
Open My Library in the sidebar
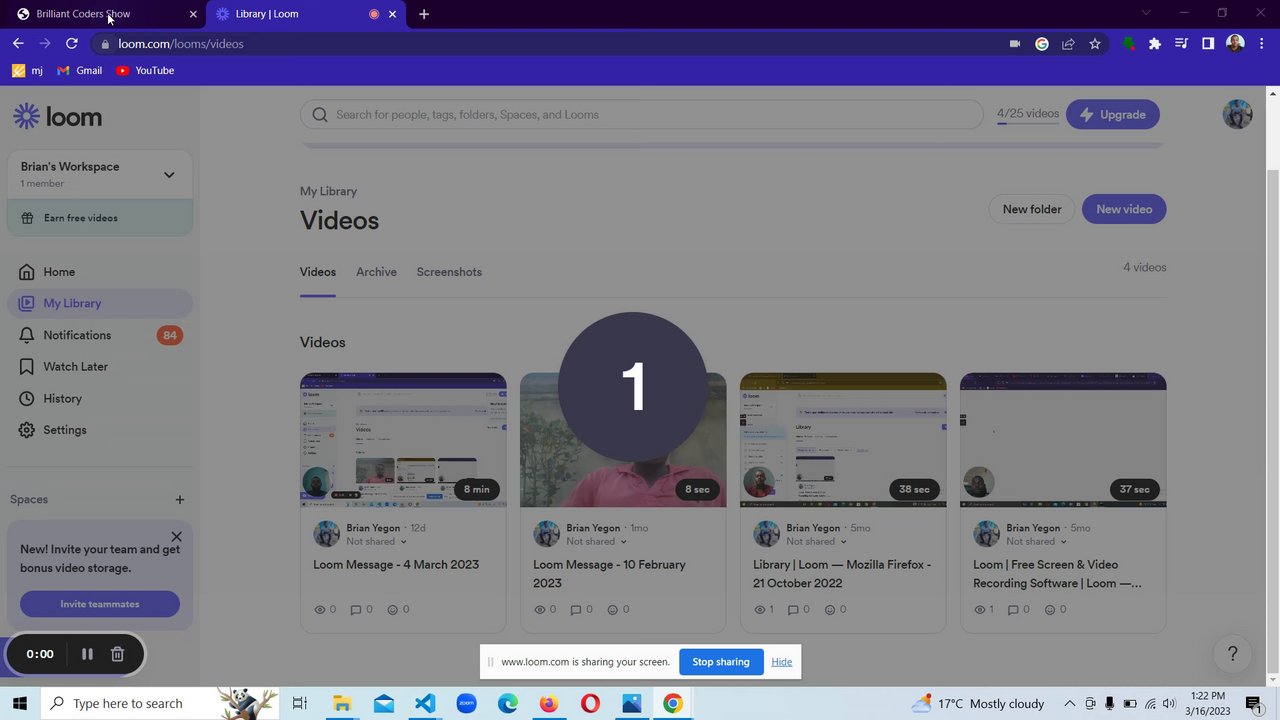[x=100, y=303]
